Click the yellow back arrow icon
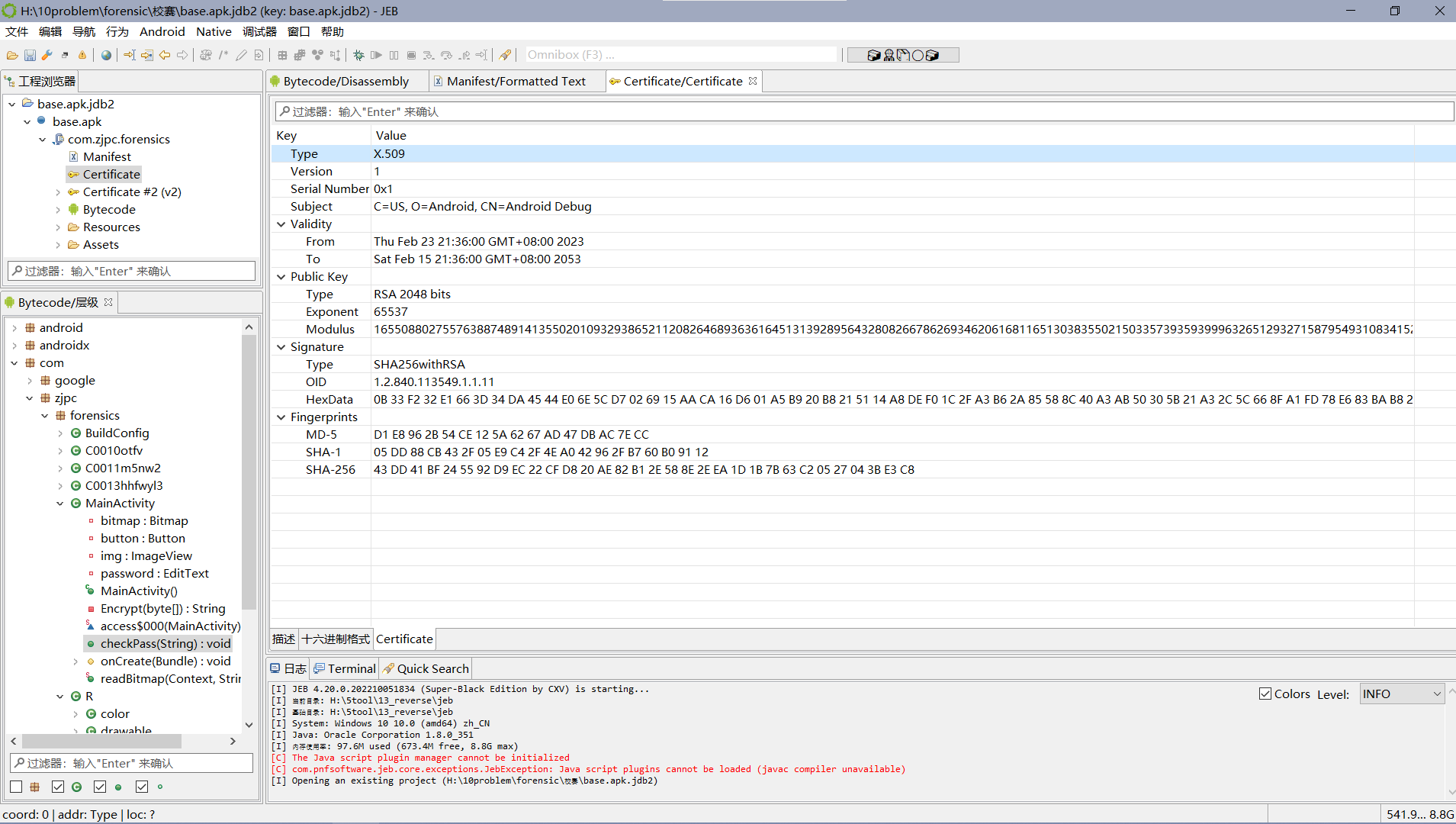1456x824 pixels. (165, 55)
